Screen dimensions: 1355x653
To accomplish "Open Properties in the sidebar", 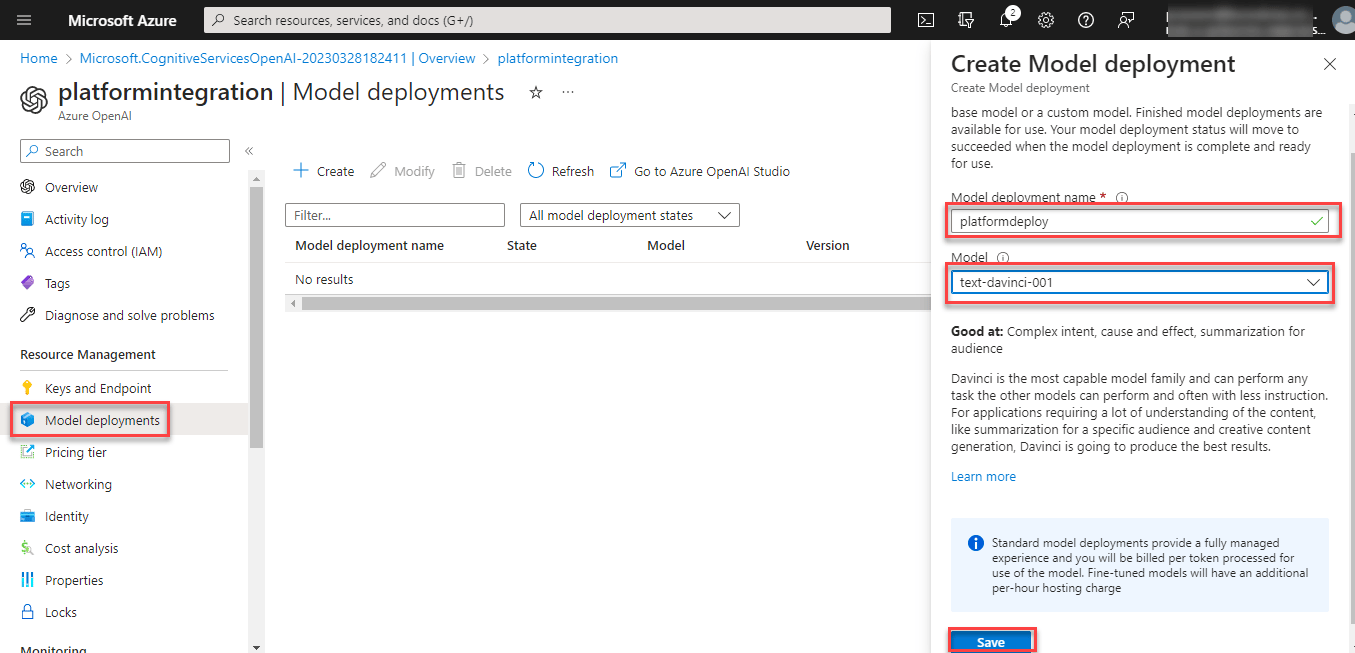I will point(74,580).
